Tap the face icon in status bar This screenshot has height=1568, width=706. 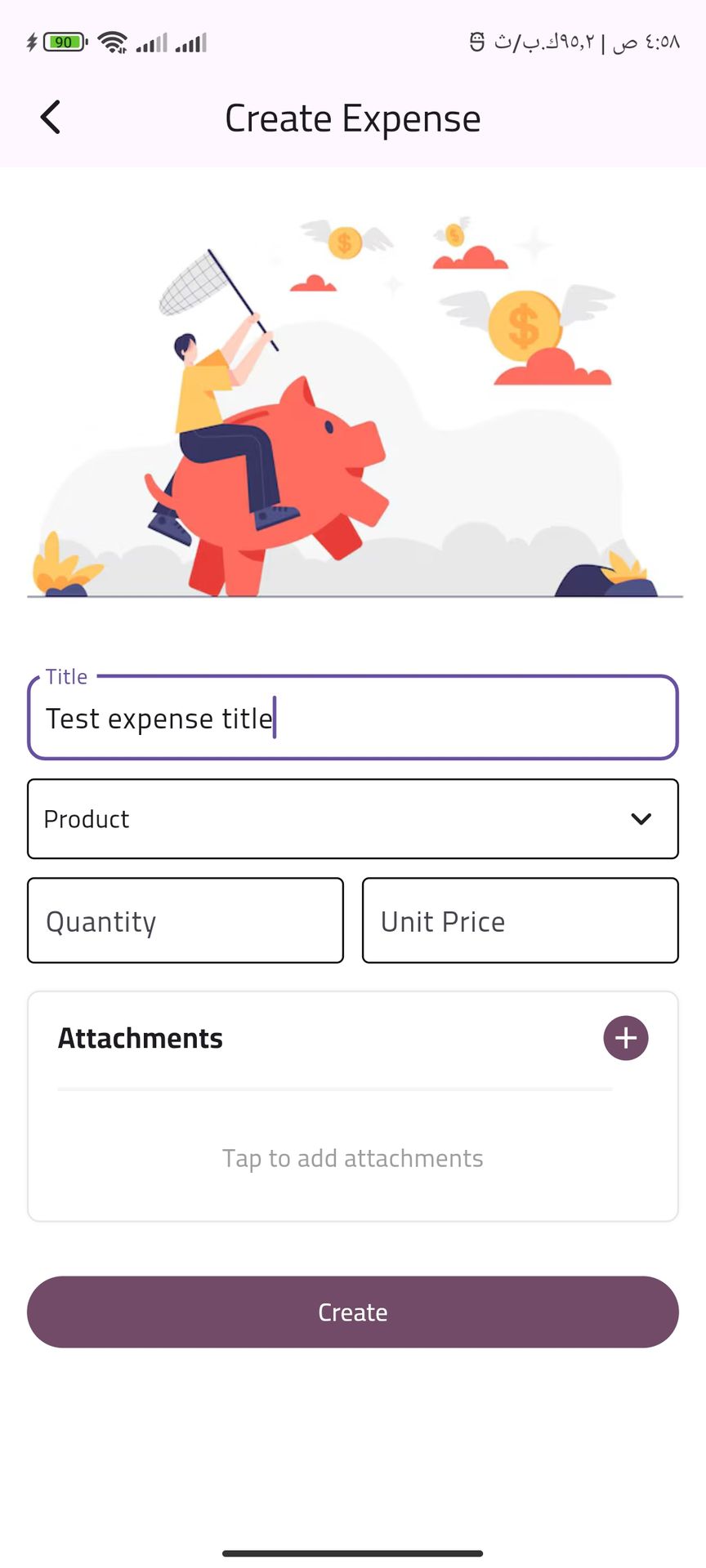tap(477, 42)
